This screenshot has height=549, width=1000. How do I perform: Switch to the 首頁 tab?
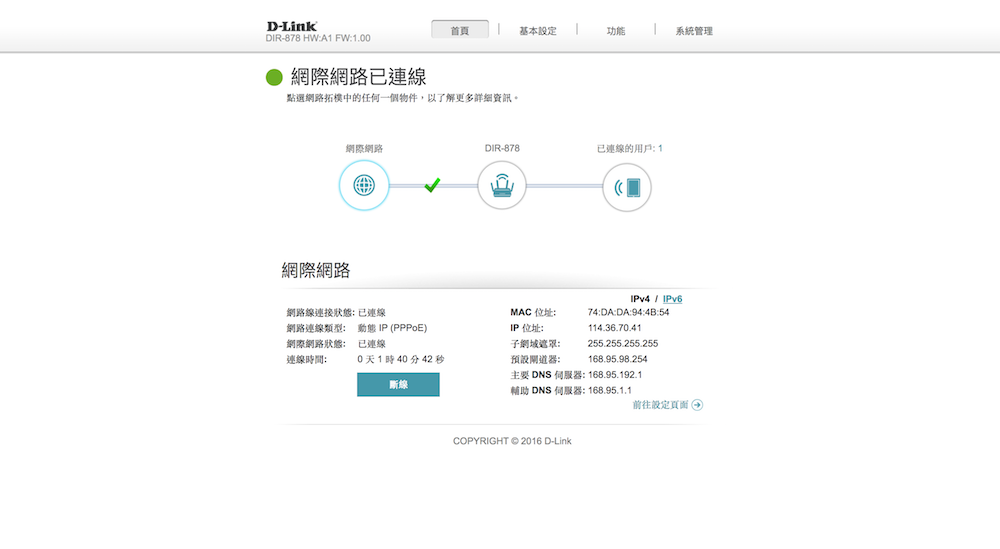[x=460, y=31]
